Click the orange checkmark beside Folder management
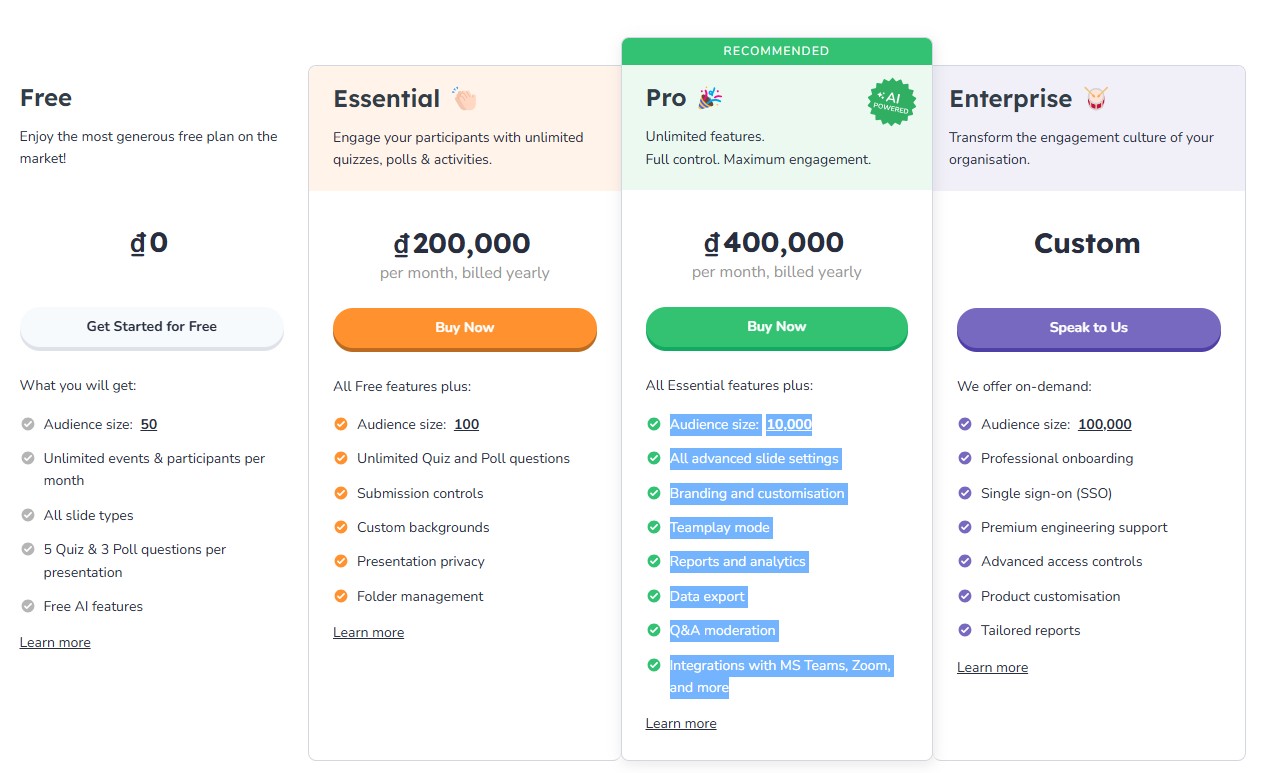The height and width of the screenshot is (773, 1265). click(341, 596)
